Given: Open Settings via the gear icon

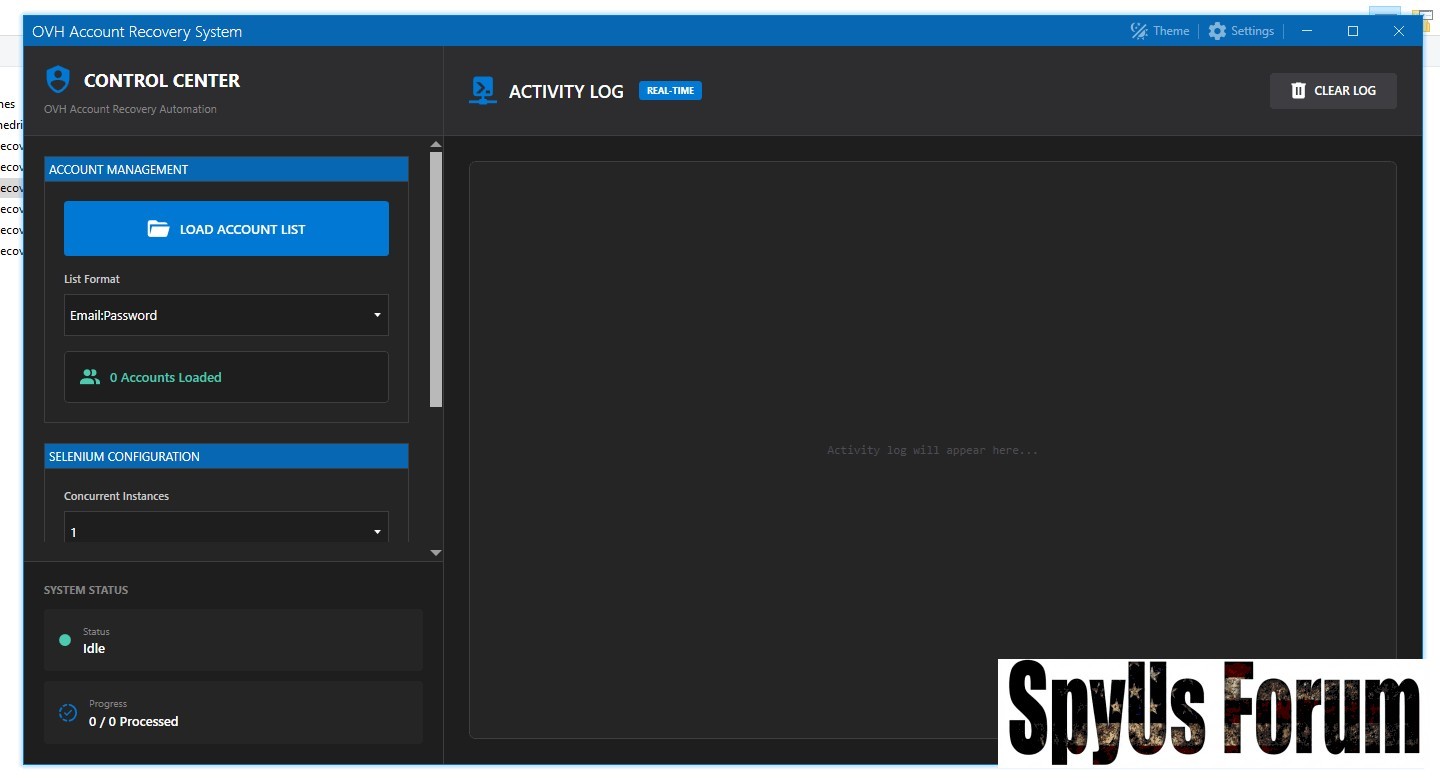Looking at the screenshot, I should tap(1217, 31).
